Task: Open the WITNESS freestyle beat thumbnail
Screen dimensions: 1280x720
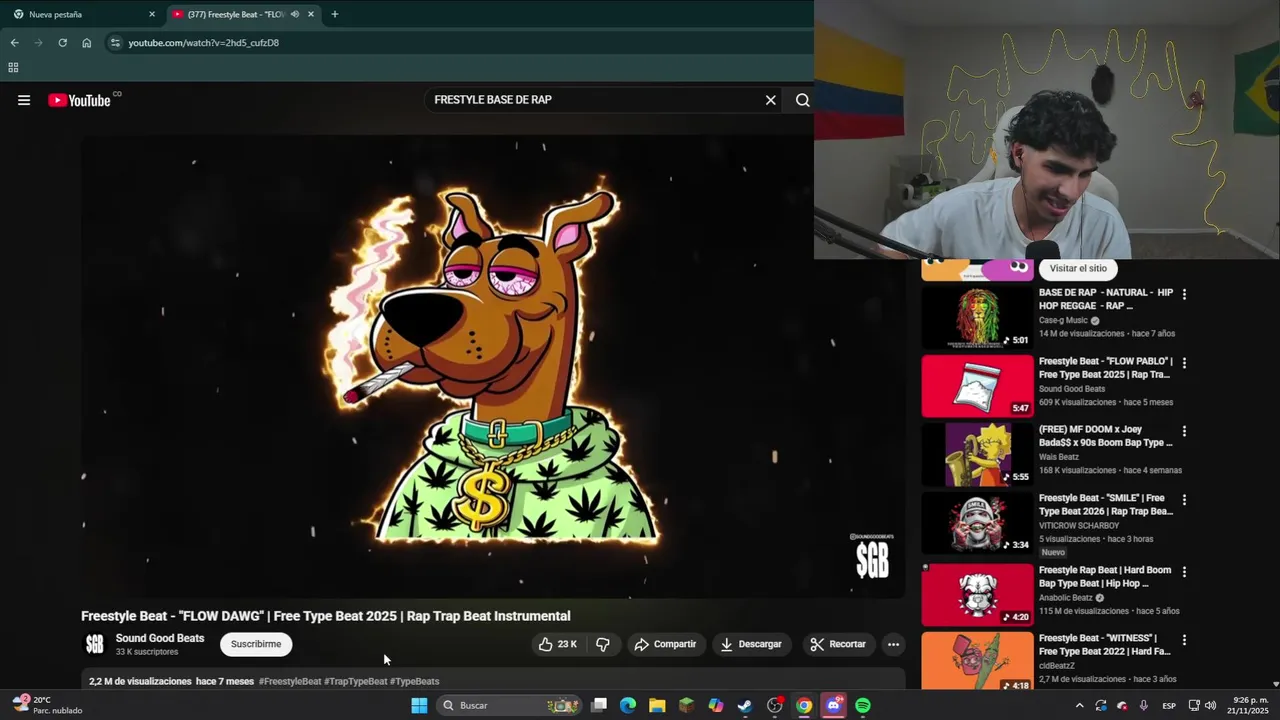Action: pos(977,661)
